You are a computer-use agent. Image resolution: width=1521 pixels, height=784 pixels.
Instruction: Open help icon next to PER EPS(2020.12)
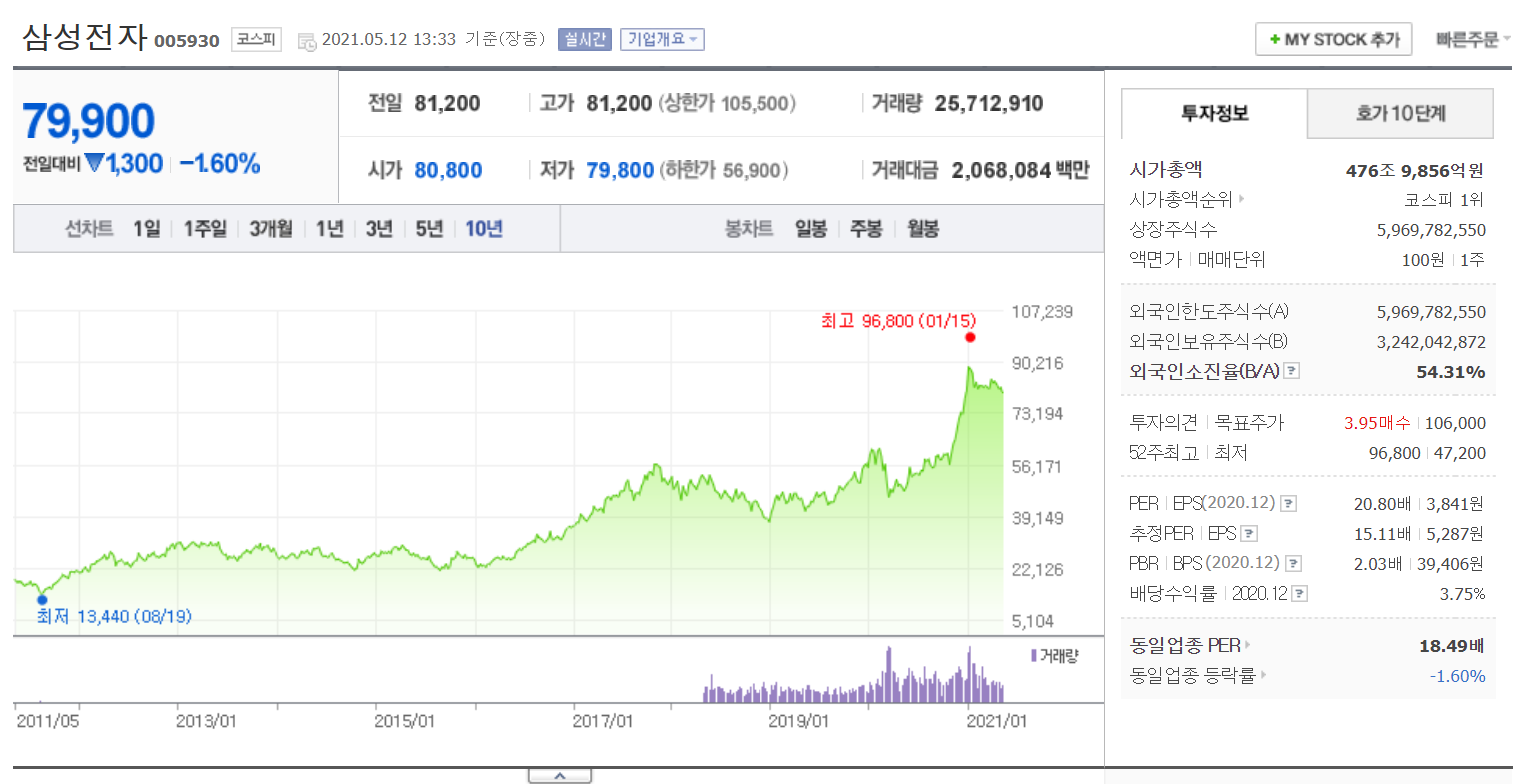click(1289, 503)
